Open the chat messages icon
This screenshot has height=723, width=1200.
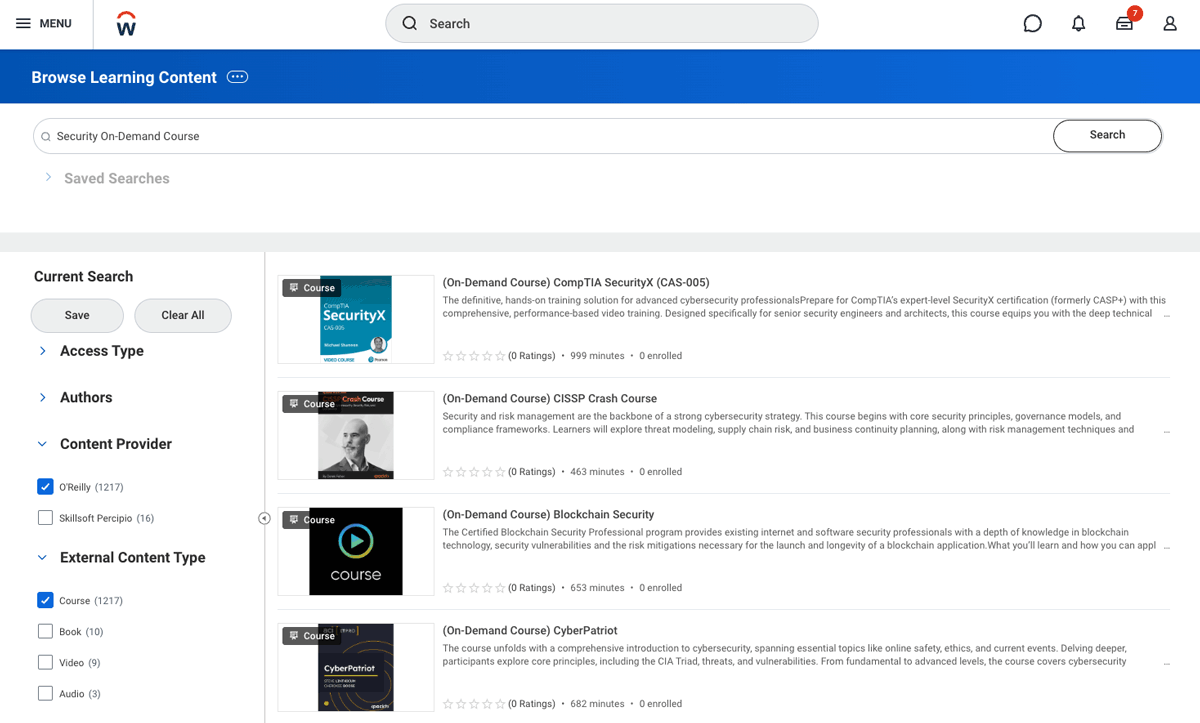1033,23
